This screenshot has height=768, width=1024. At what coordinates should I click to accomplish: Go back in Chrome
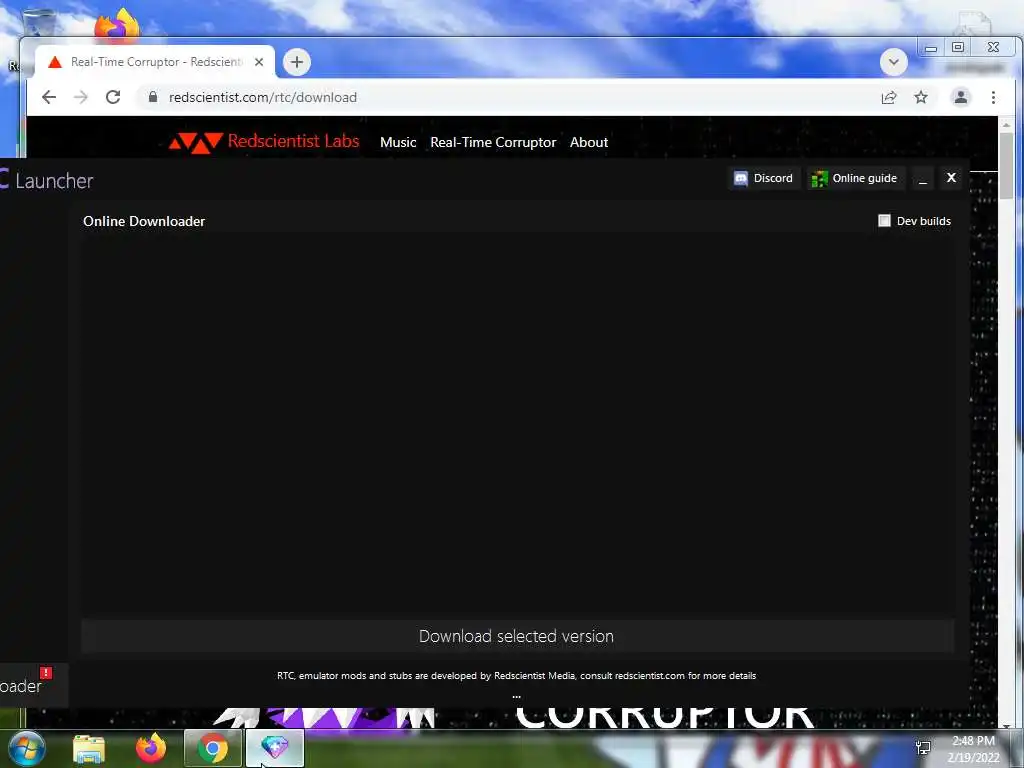(49, 97)
